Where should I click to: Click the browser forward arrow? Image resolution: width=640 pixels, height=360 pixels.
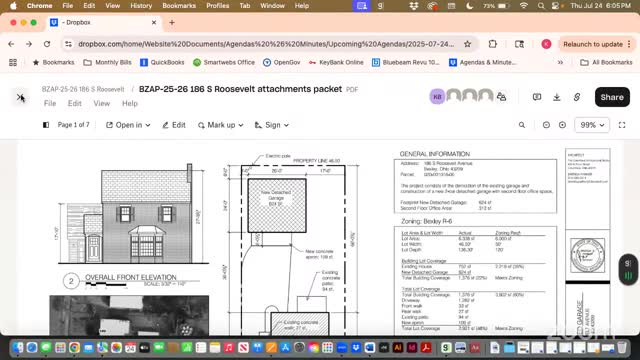29,44
